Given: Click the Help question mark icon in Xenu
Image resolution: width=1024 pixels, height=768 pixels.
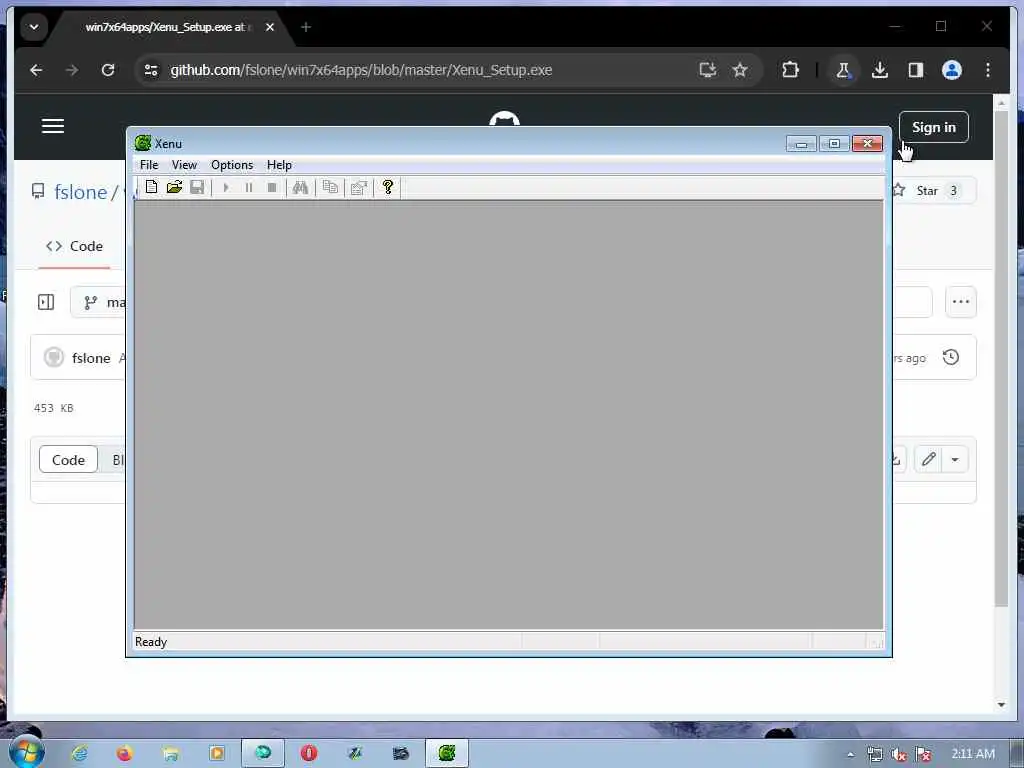Looking at the screenshot, I should click(388, 187).
